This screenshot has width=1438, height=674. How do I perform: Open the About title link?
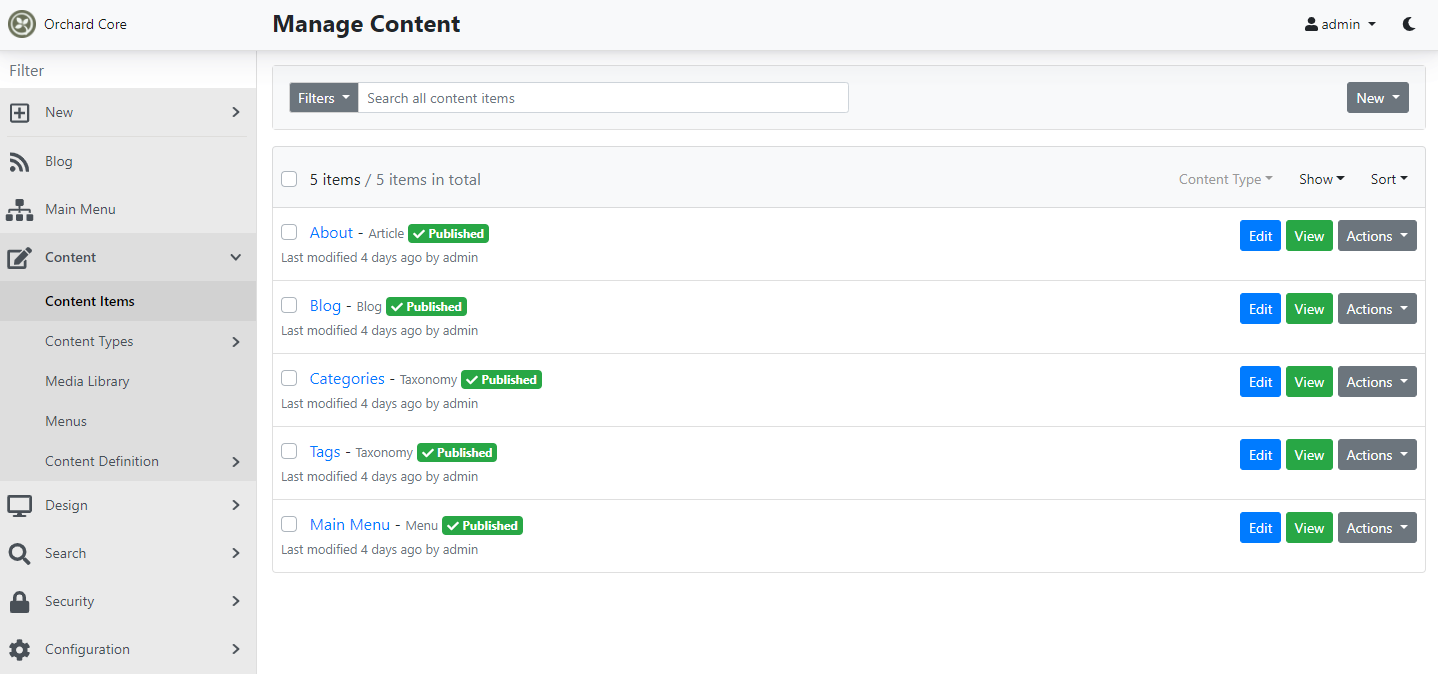point(331,232)
